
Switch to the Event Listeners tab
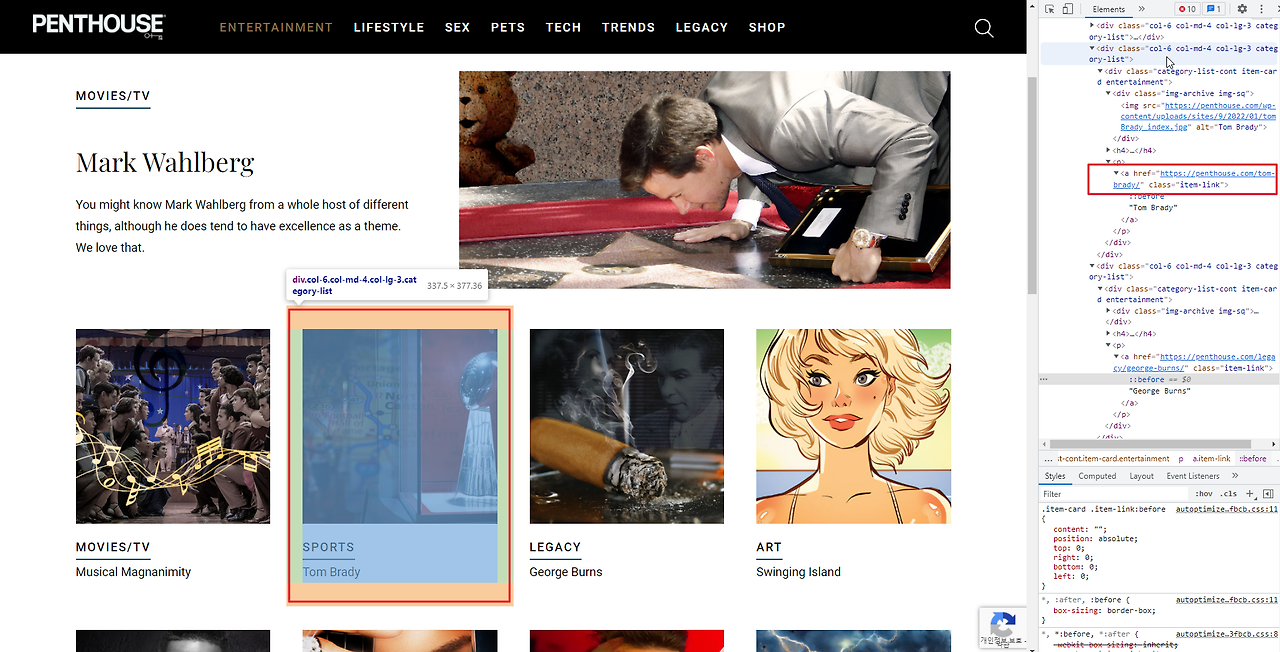coord(1193,476)
